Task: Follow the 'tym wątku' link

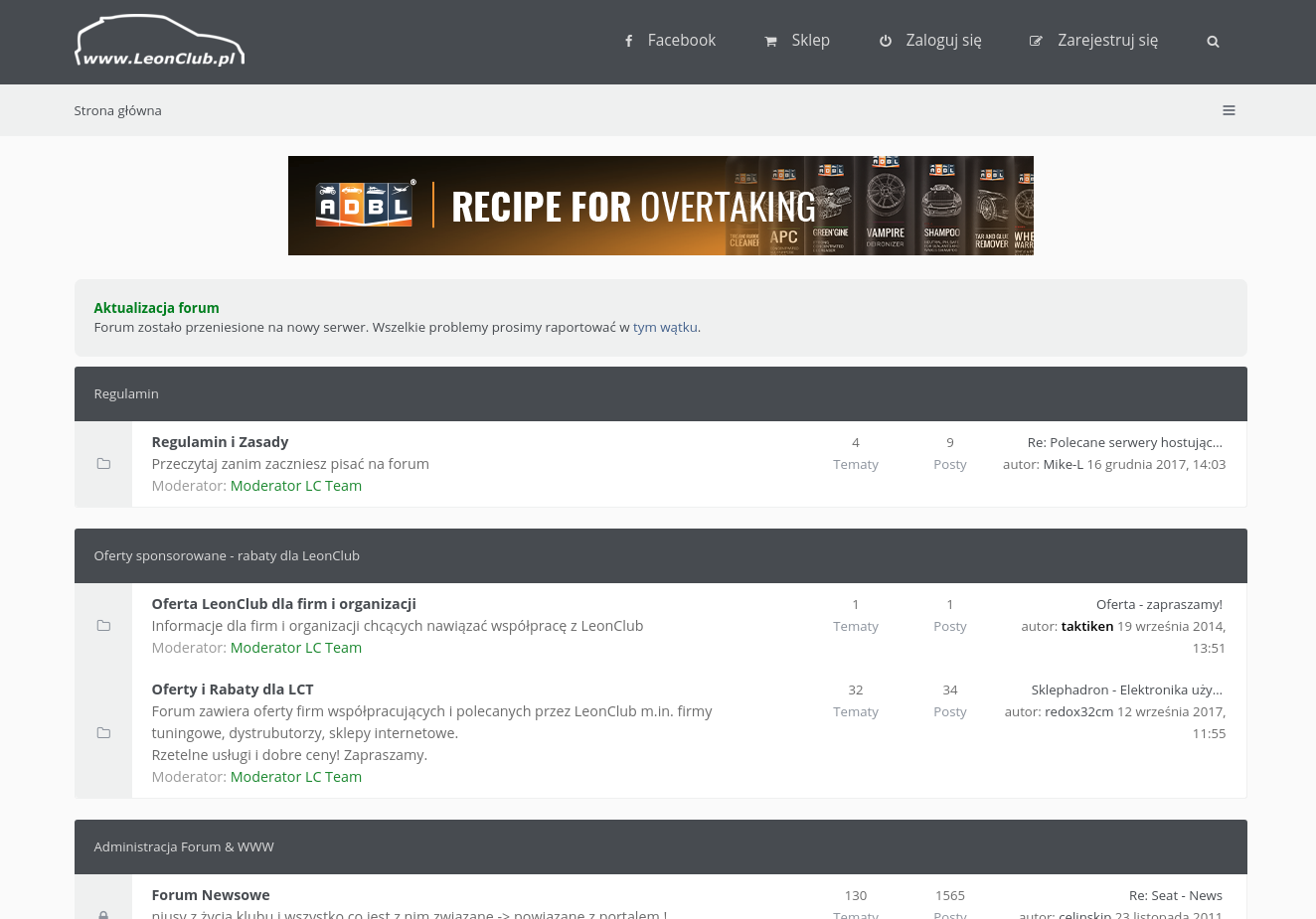Action: tap(665, 327)
